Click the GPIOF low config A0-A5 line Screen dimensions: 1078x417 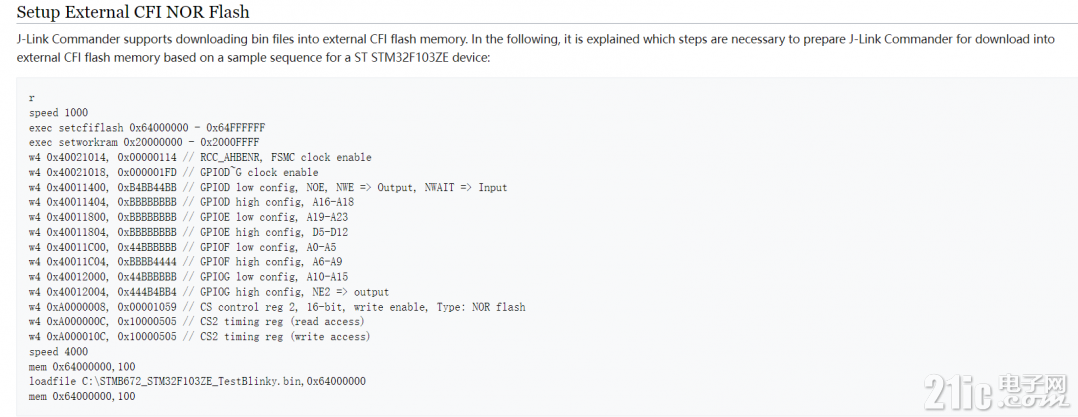coord(183,247)
